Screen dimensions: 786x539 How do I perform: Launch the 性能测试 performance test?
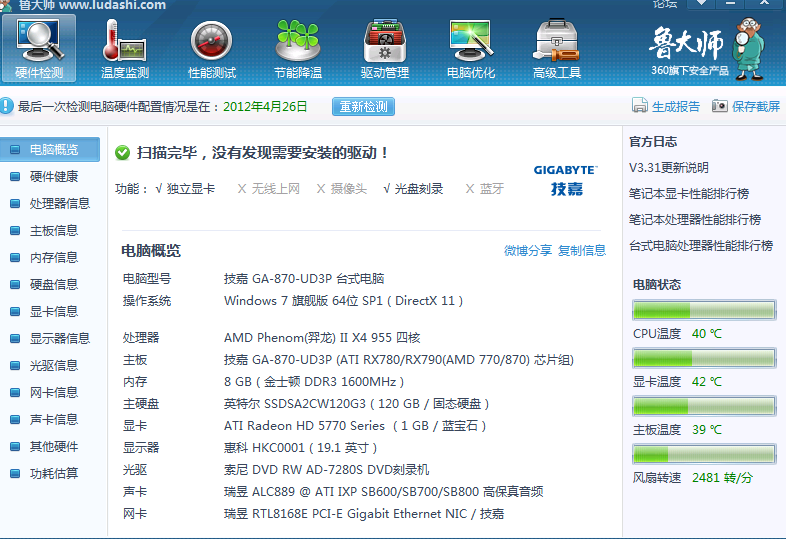click(212, 49)
